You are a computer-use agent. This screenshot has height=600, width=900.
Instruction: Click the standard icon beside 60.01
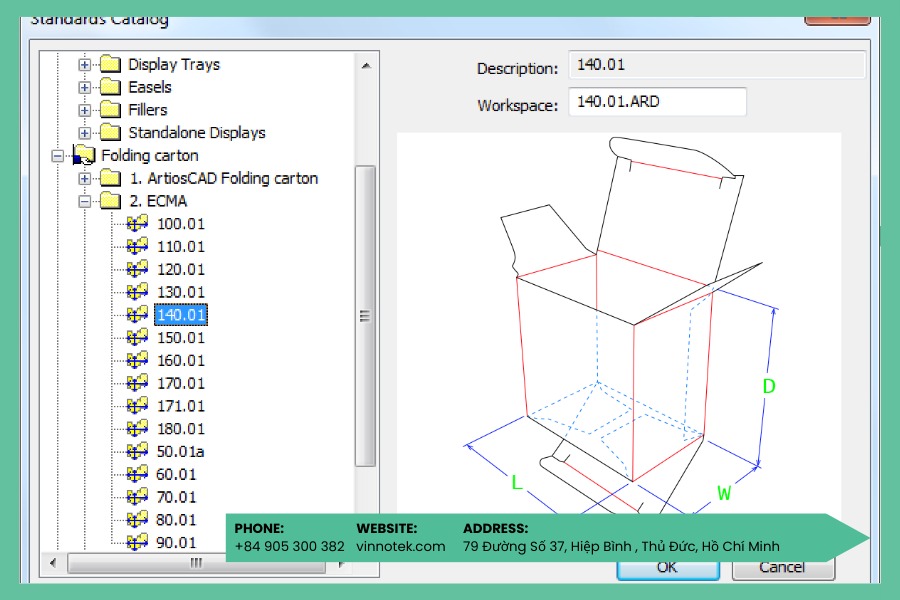click(137, 474)
